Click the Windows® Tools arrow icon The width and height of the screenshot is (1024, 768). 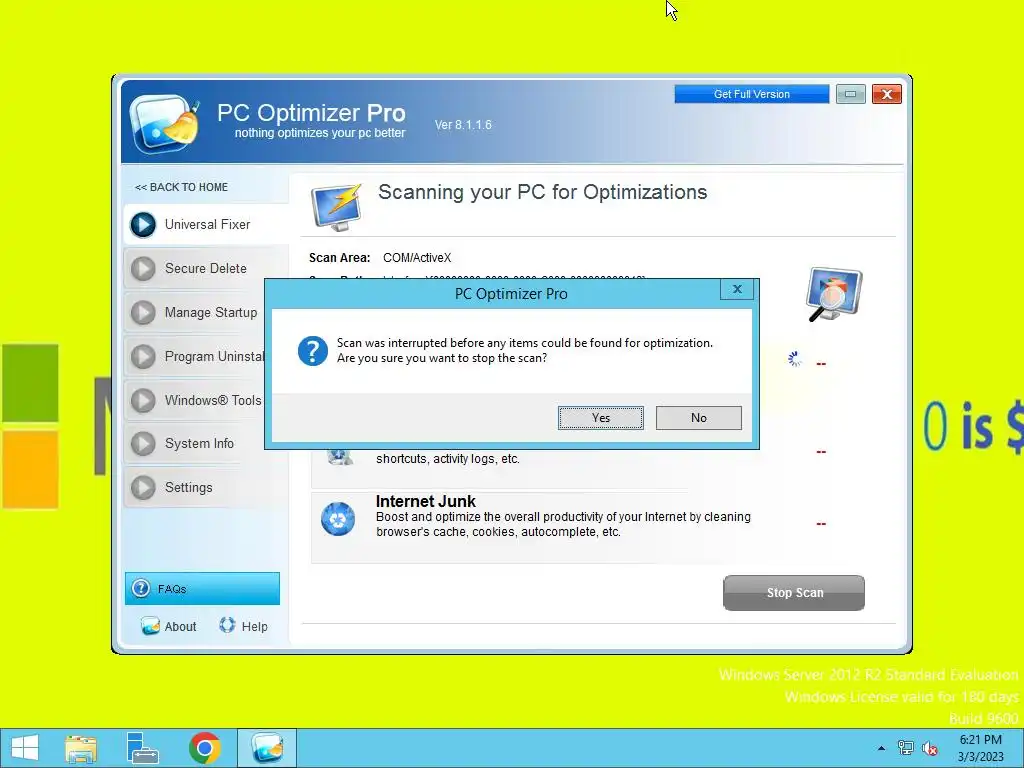143,400
